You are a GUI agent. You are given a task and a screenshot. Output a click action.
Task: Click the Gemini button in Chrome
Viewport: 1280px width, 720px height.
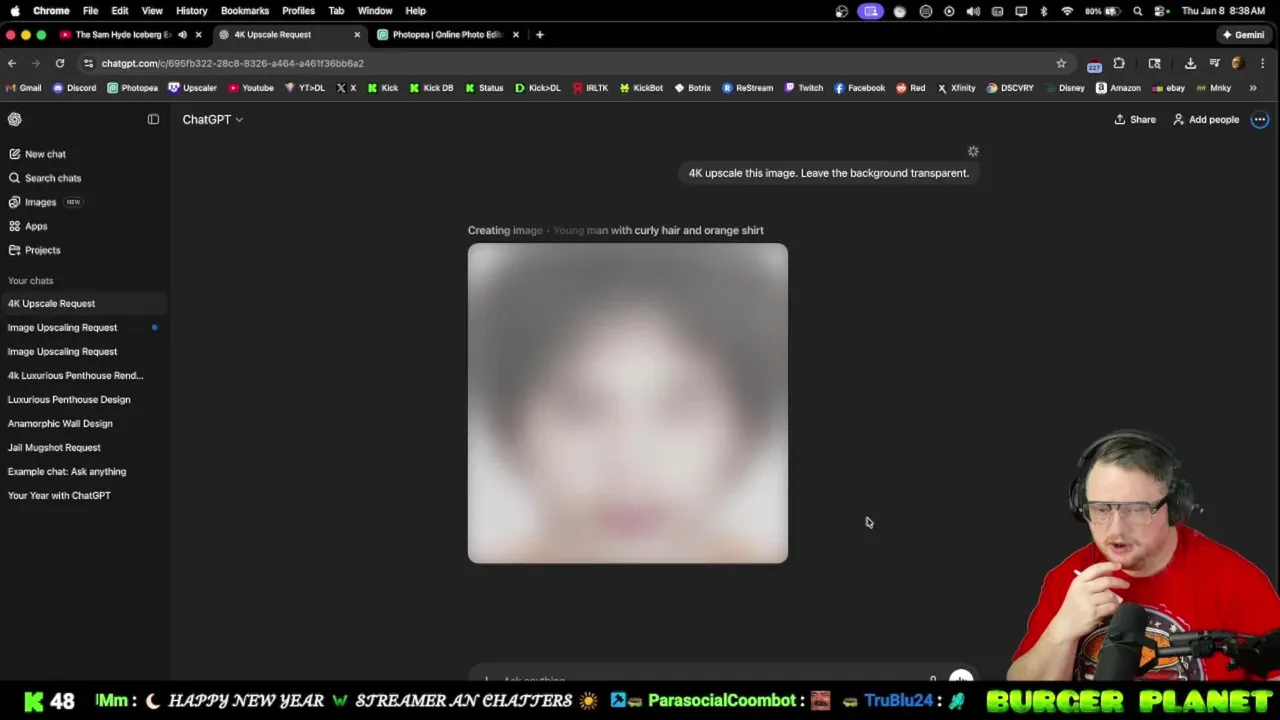1243,34
